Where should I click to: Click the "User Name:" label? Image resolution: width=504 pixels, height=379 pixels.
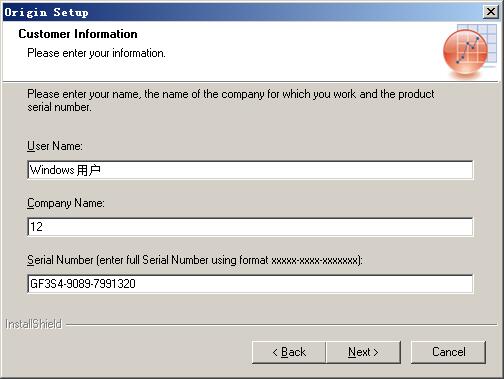point(55,146)
